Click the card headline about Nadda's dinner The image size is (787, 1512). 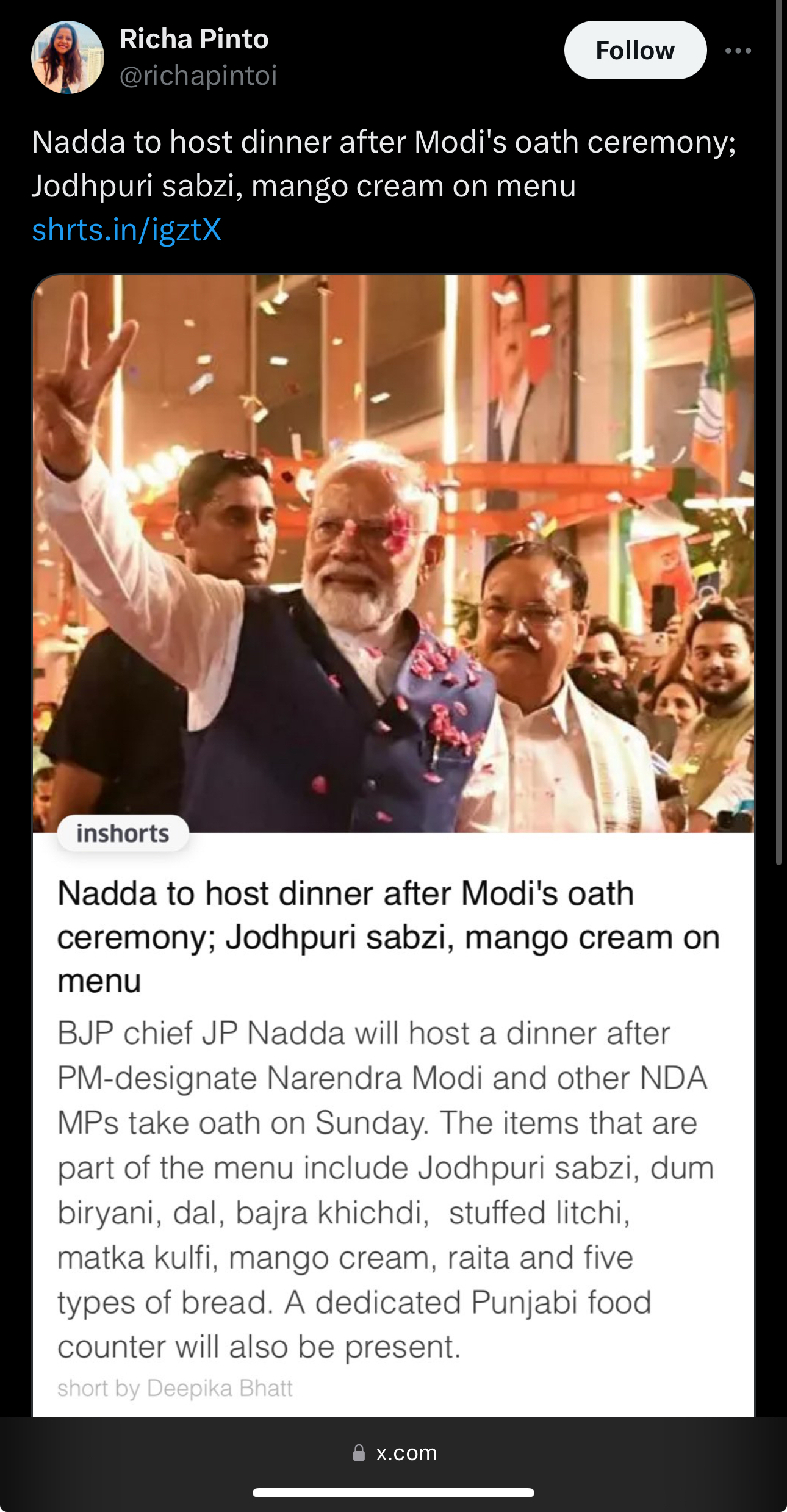point(389,937)
